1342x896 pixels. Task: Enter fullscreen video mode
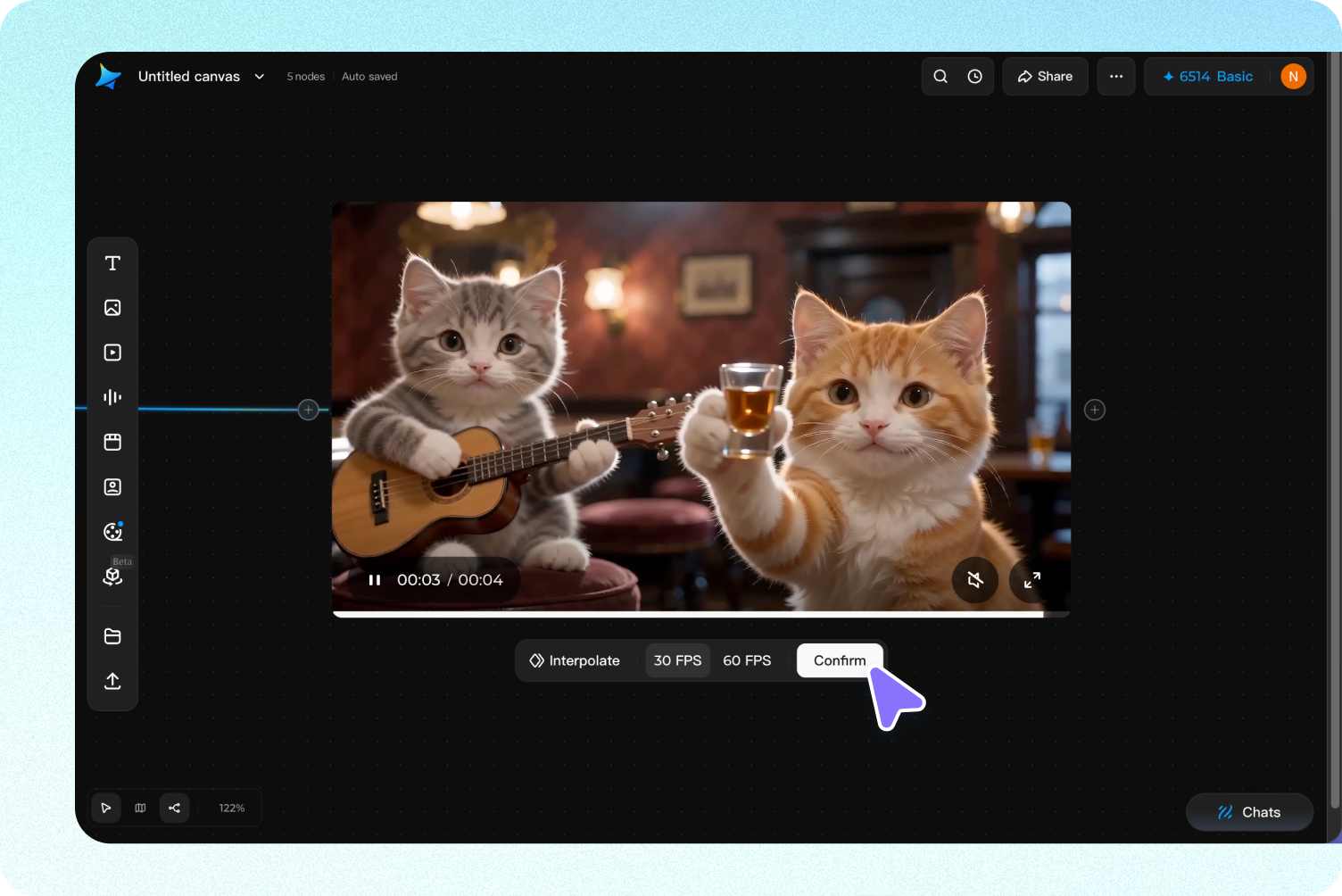click(x=1032, y=580)
